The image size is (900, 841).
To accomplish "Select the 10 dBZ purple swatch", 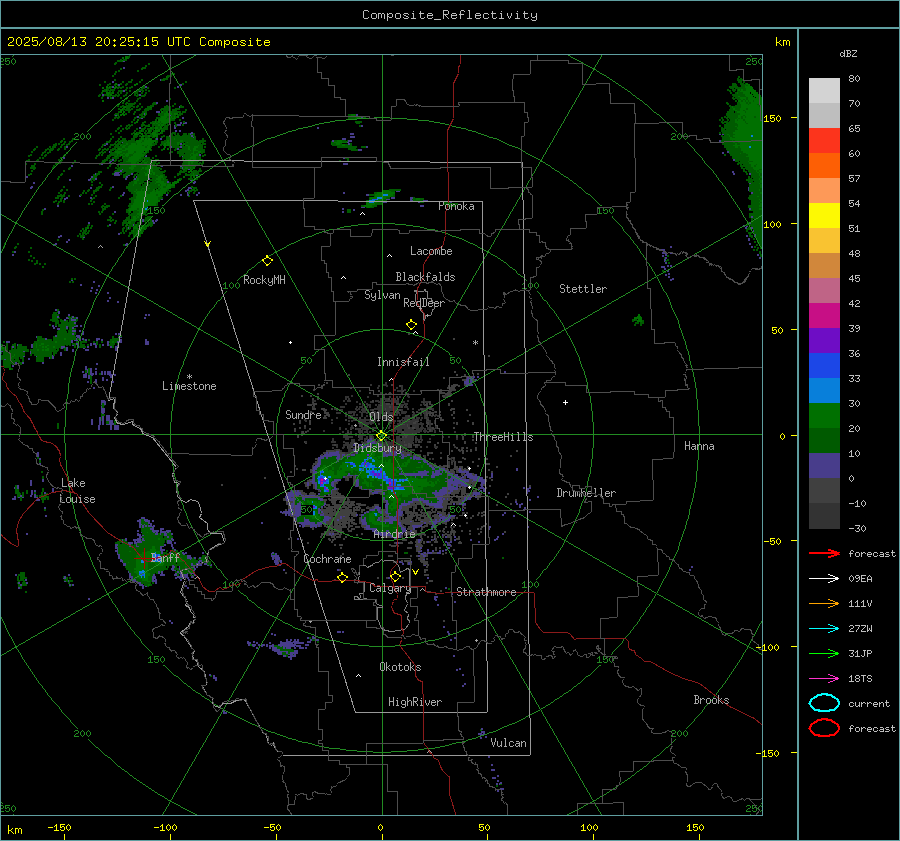I will click(x=824, y=465).
